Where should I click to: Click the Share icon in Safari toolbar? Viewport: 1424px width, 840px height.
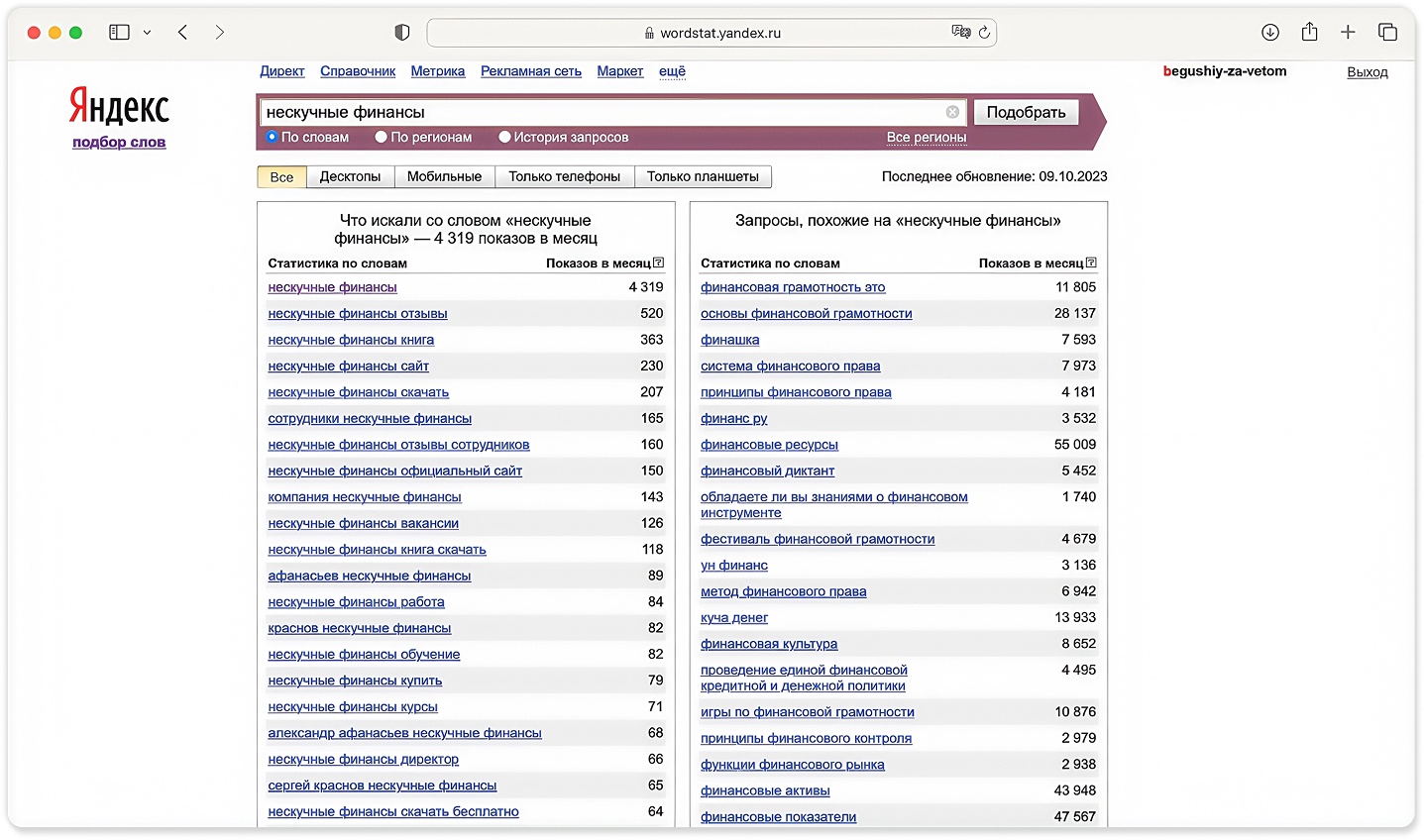tap(1309, 33)
